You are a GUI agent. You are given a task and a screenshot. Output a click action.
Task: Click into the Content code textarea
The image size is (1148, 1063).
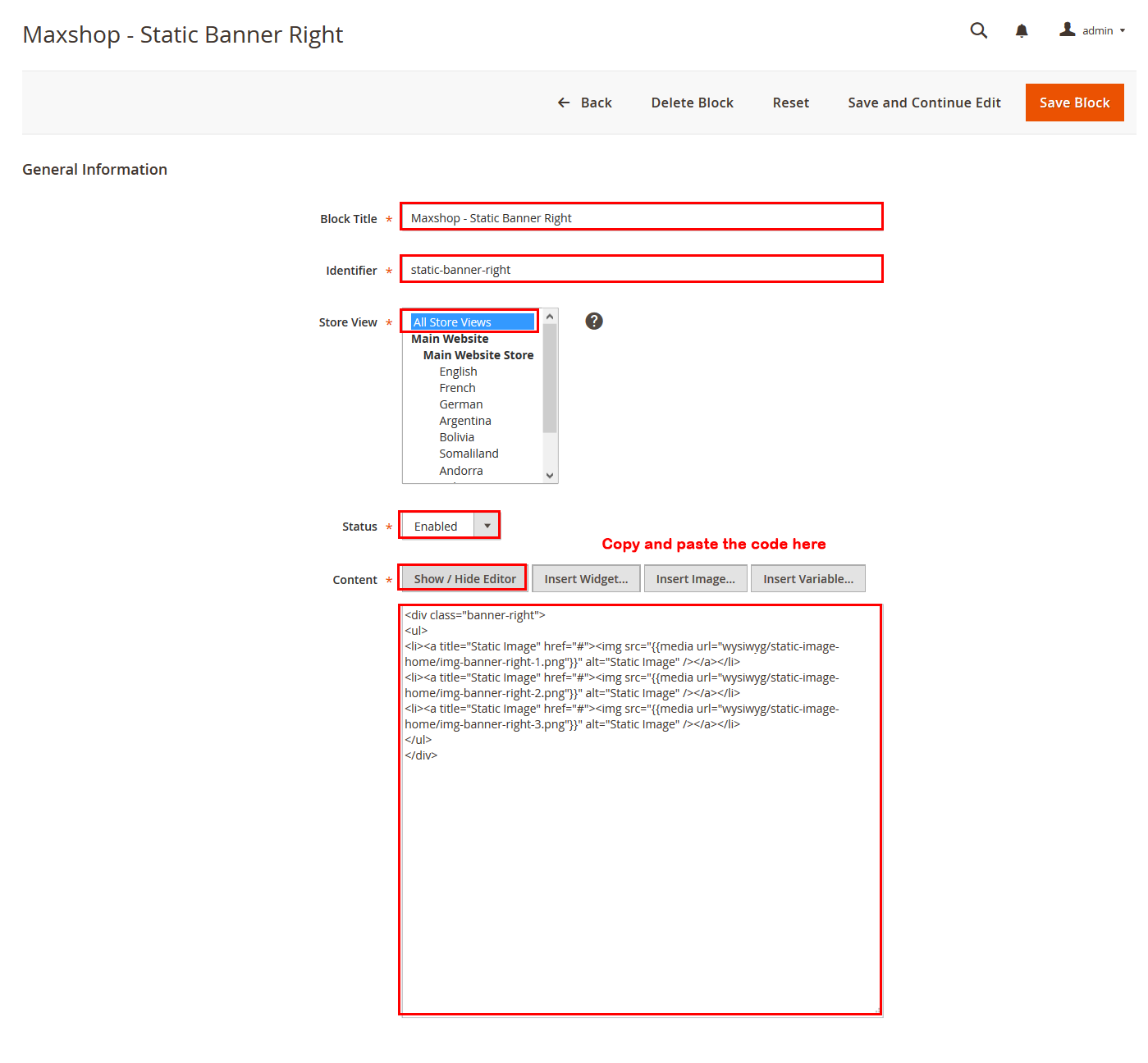coord(641,810)
